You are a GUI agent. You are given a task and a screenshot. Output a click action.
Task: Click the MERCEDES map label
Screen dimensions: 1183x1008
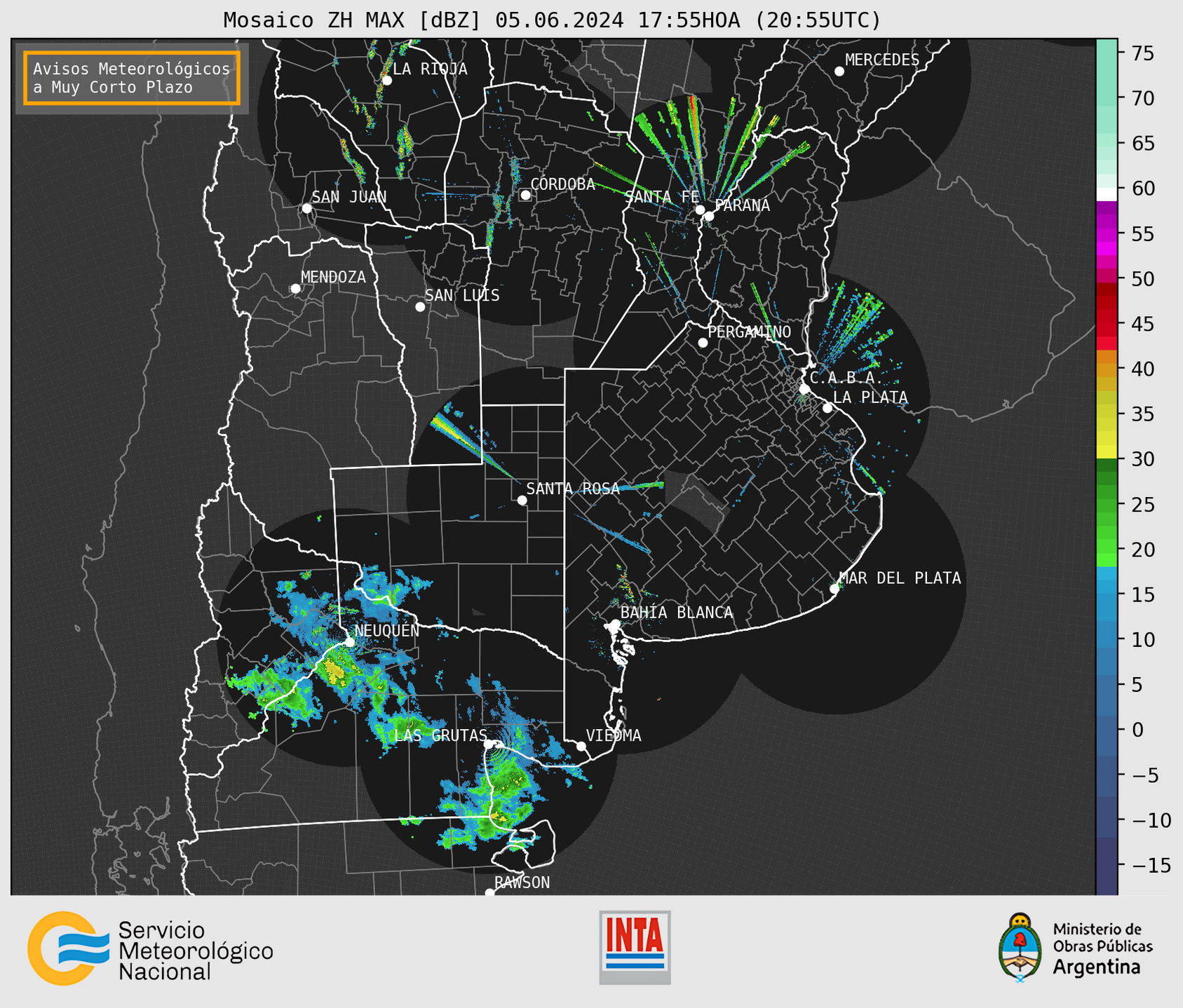882,60
